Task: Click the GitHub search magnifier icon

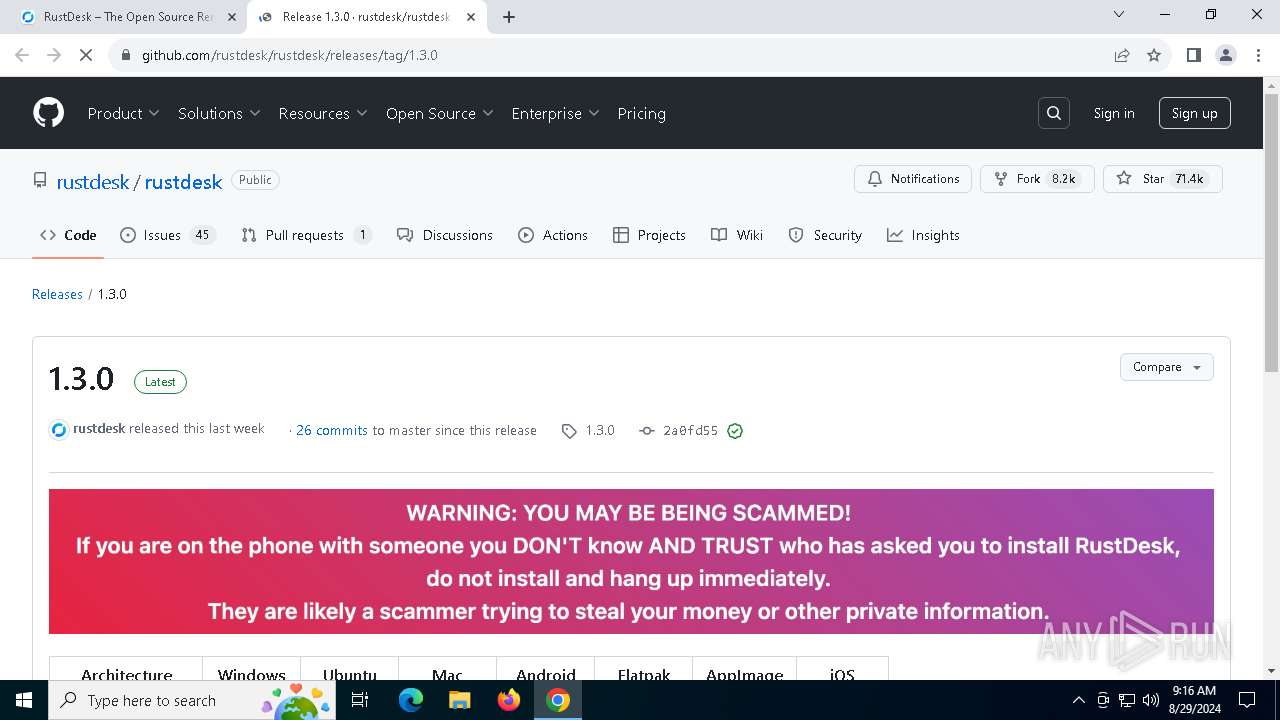Action: click(x=1054, y=113)
